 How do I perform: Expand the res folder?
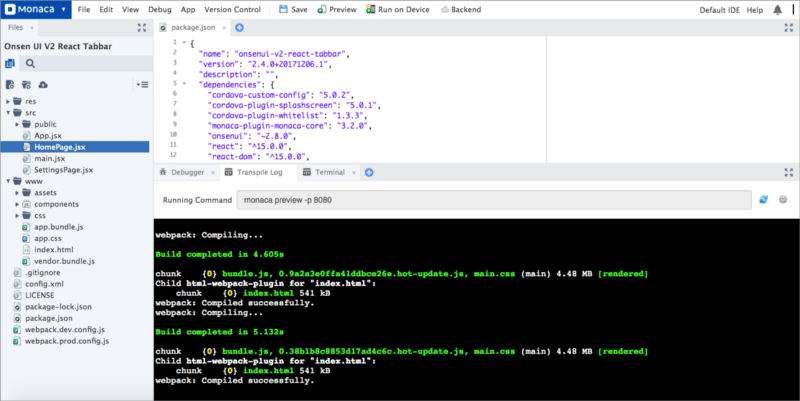tap(8, 102)
